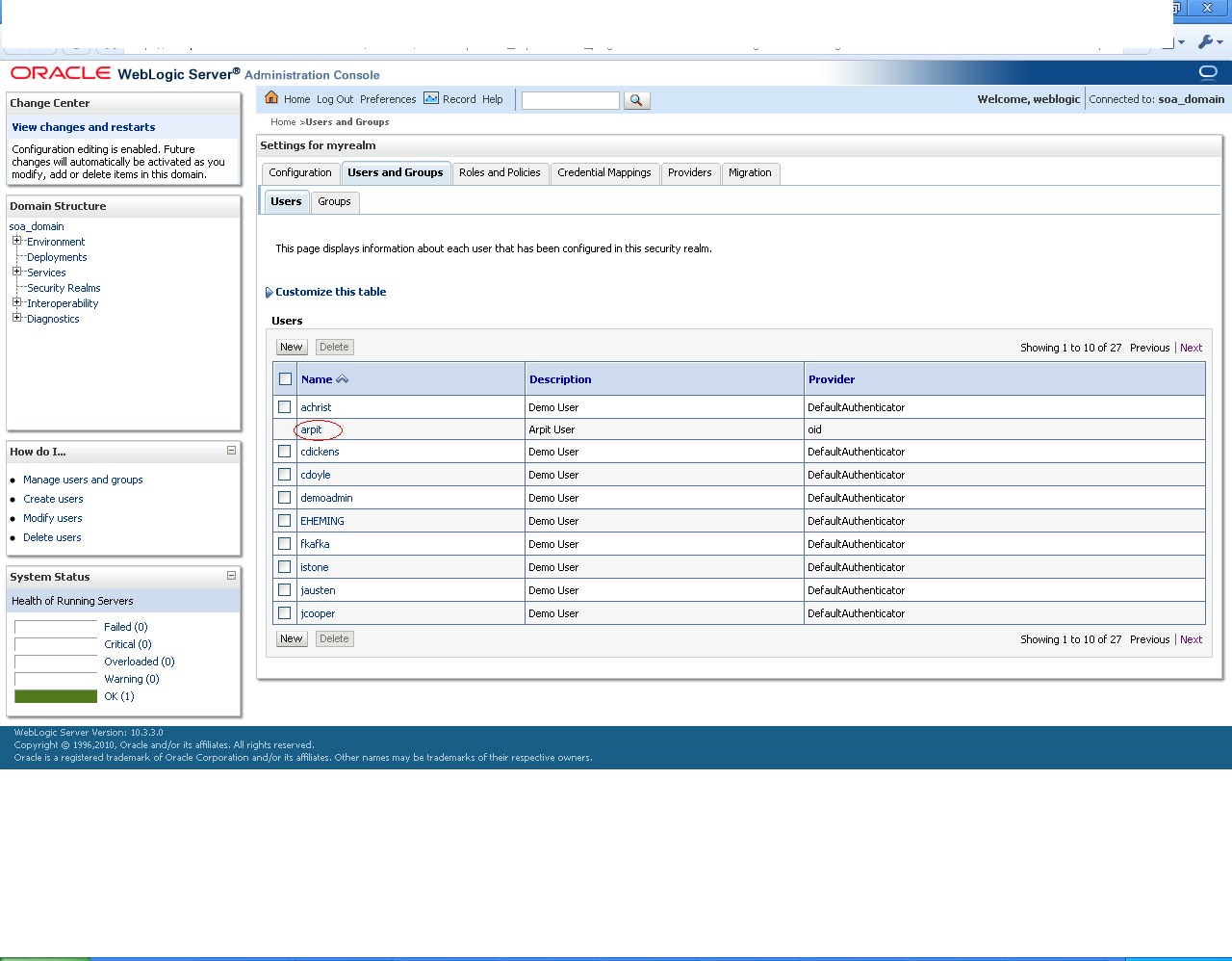Image resolution: width=1232 pixels, height=961 pixels.
Task: Expand the Services tree node
Action: click(16, 272)
